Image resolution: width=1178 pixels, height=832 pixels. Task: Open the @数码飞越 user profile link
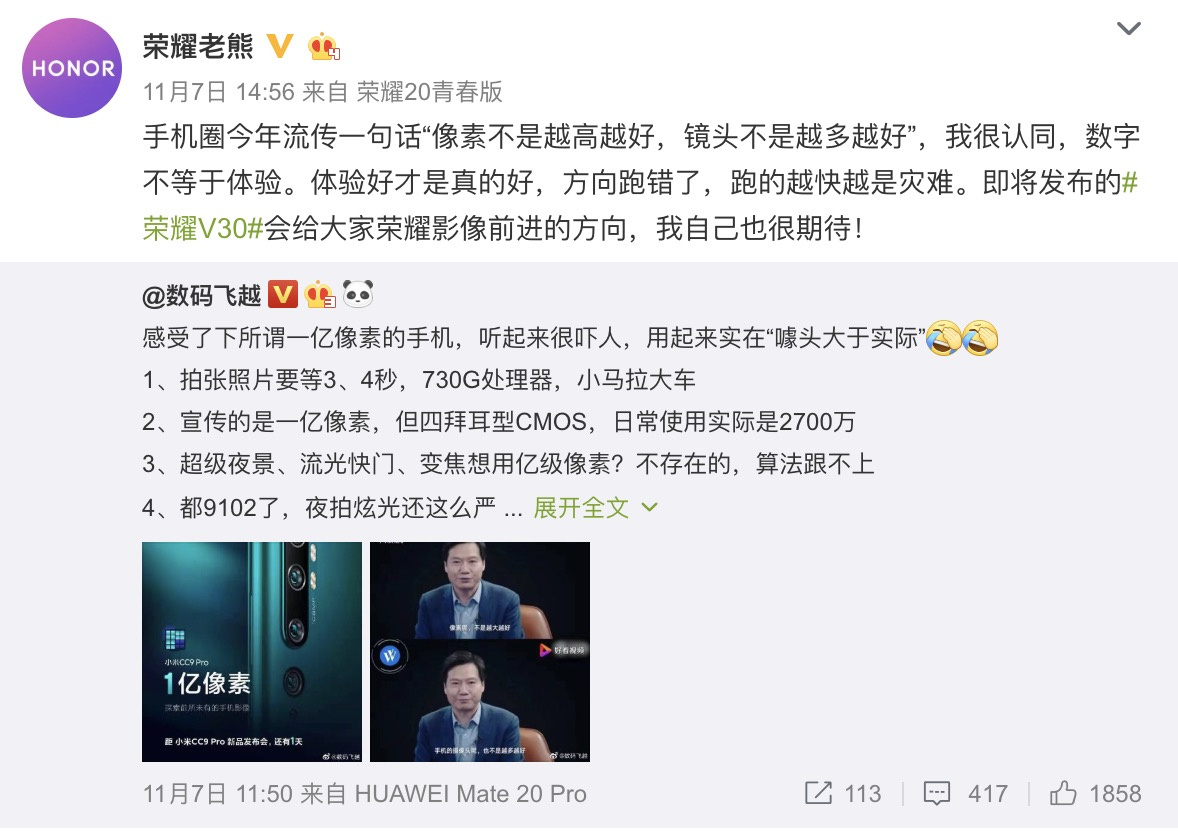[x=201, y=295]
